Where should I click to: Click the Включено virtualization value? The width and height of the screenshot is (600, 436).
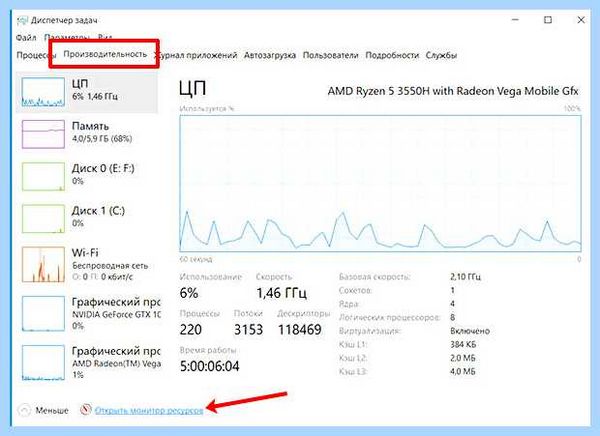(x=470, y=331)
